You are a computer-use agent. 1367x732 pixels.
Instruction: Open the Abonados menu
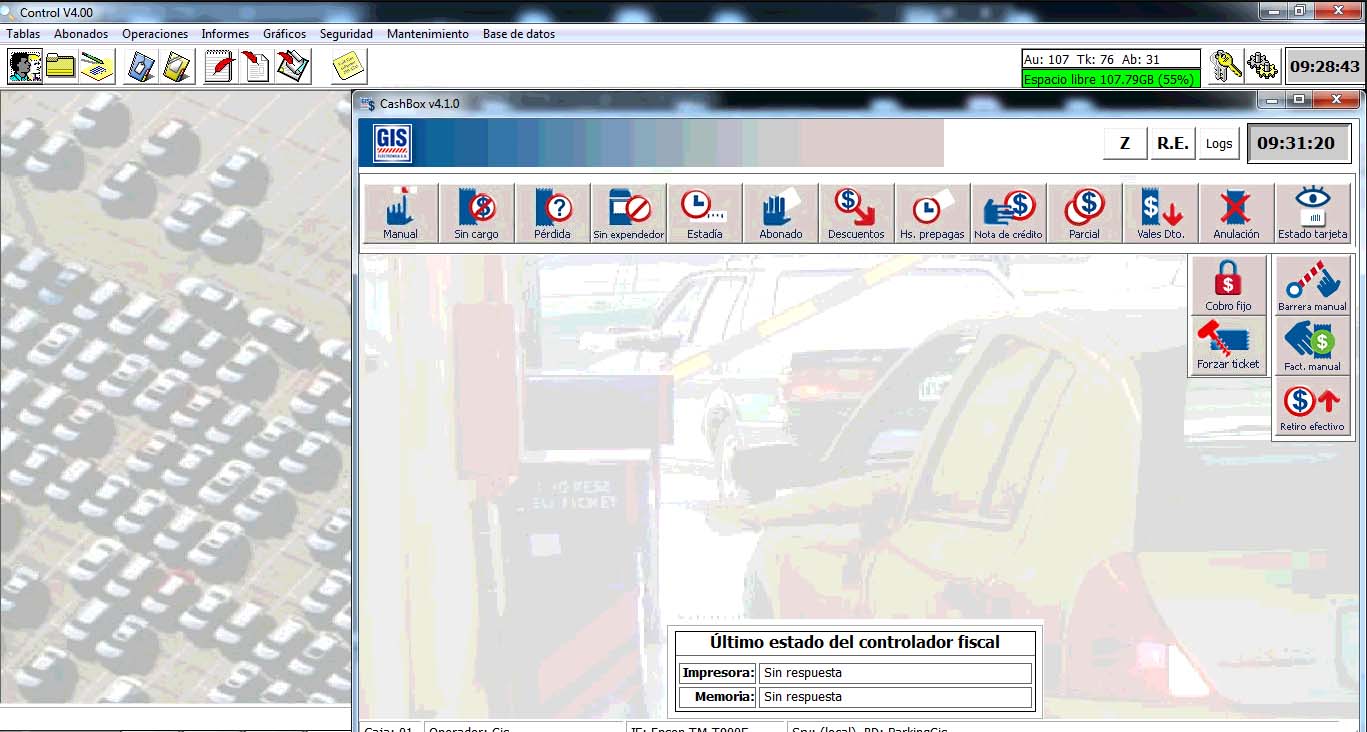tap(81, 34)
